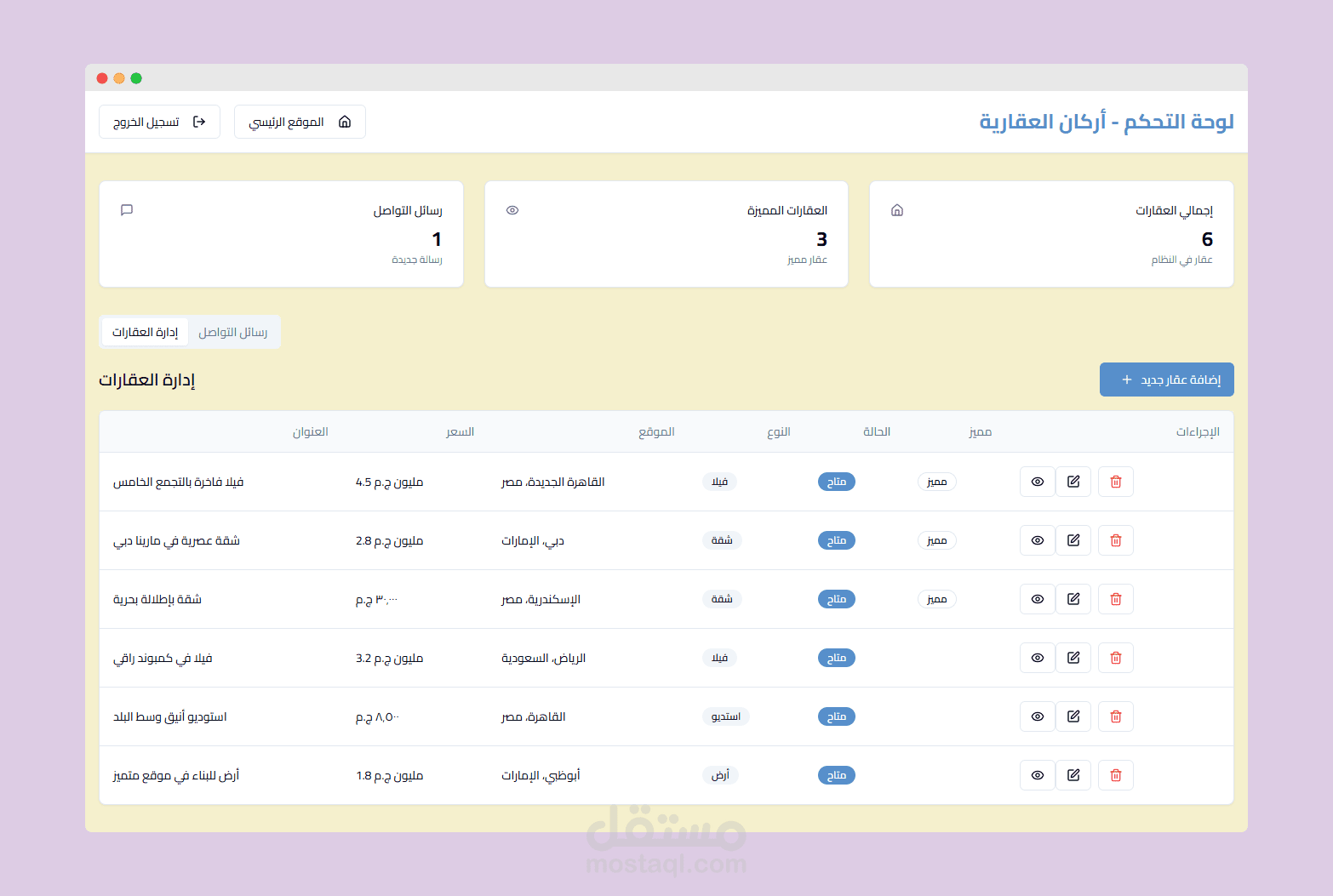Click the location الرياض، السعودية
This screenshot has height=896, width=1333.
544,658
